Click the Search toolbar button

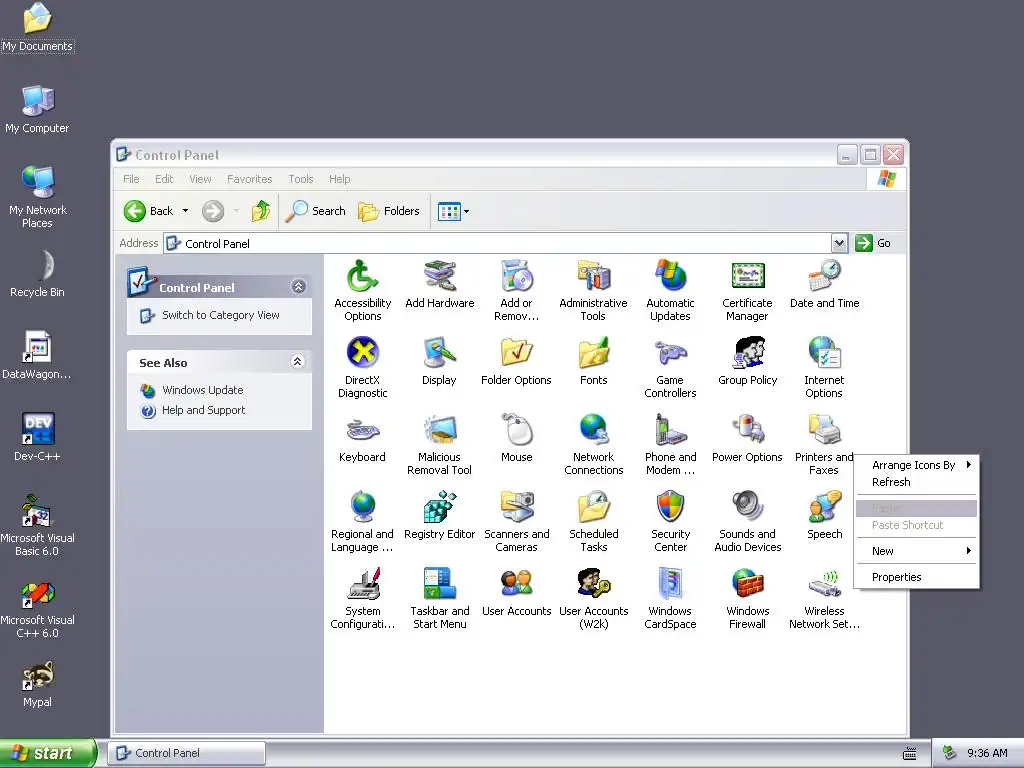coord(316,211)
